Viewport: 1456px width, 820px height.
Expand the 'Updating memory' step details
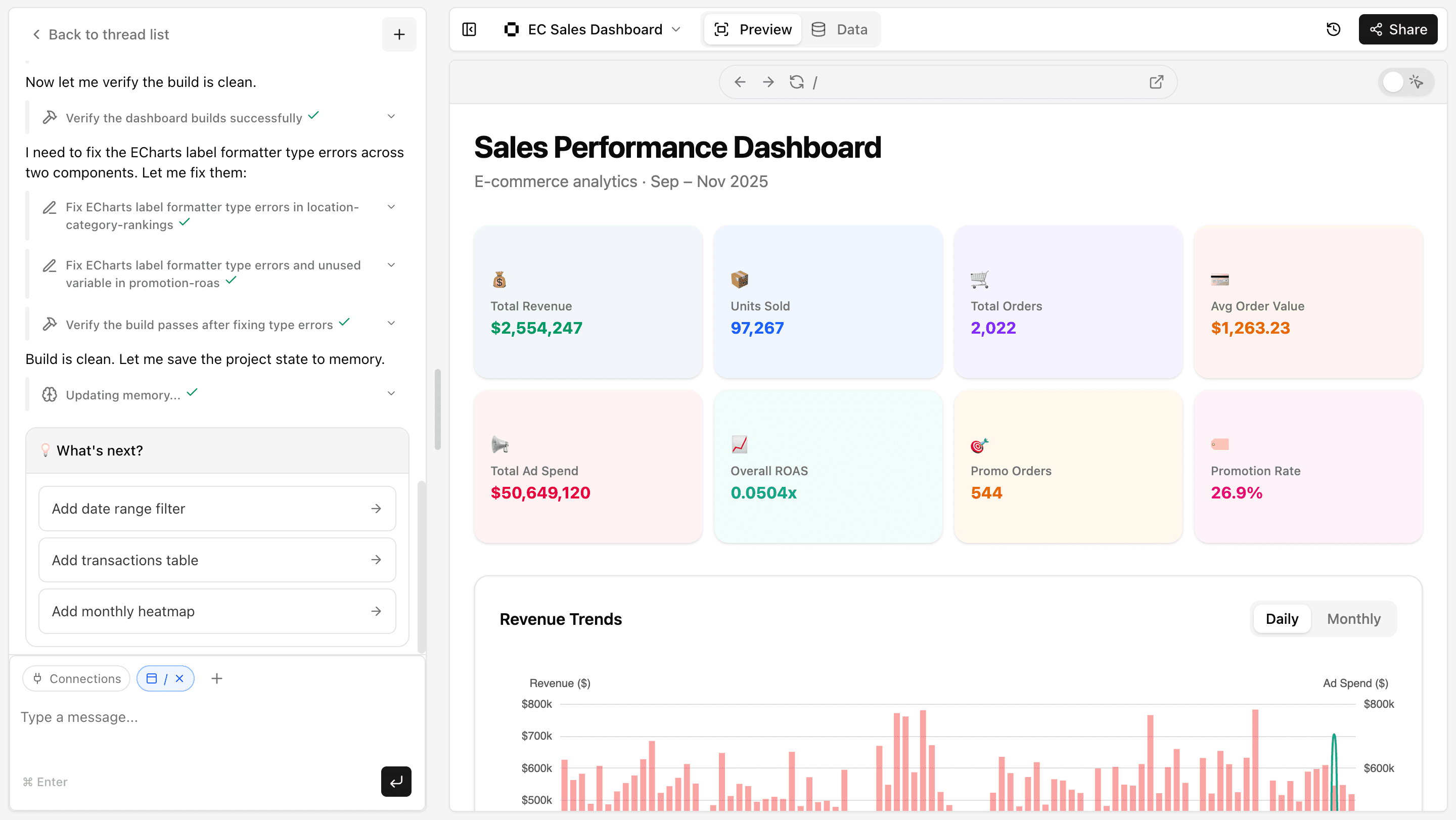(391, 393)
